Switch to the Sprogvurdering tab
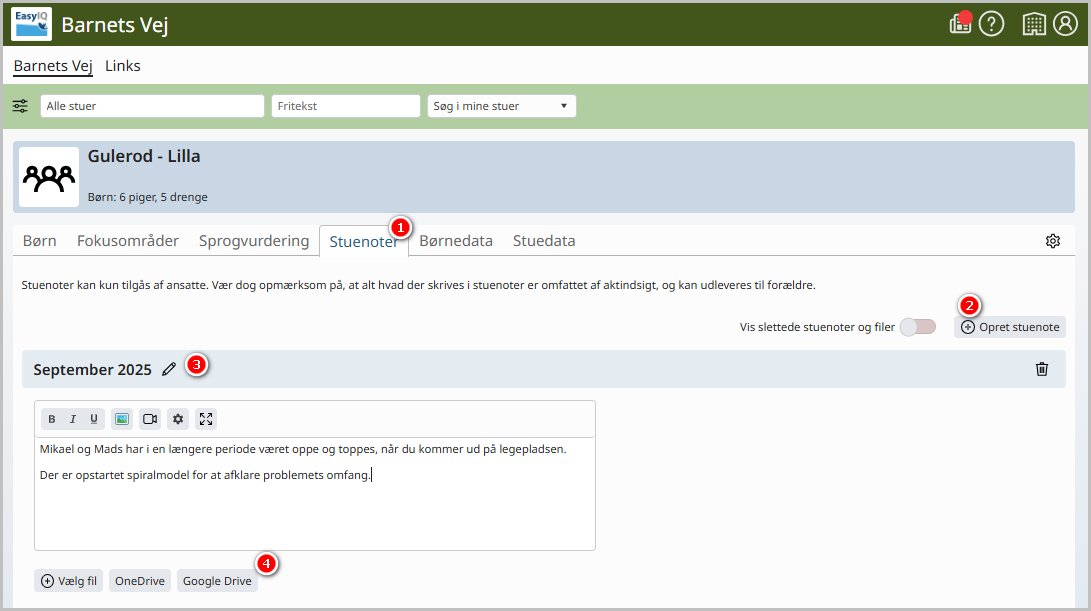Viewport: 1091px width, 611px height. (x=254, y=241)
